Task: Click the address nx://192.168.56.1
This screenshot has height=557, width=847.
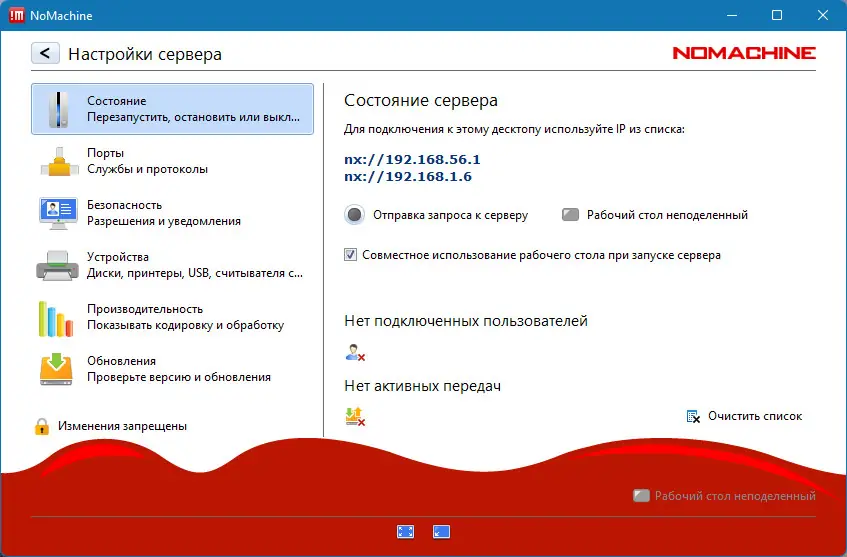Action: [412, 159]
